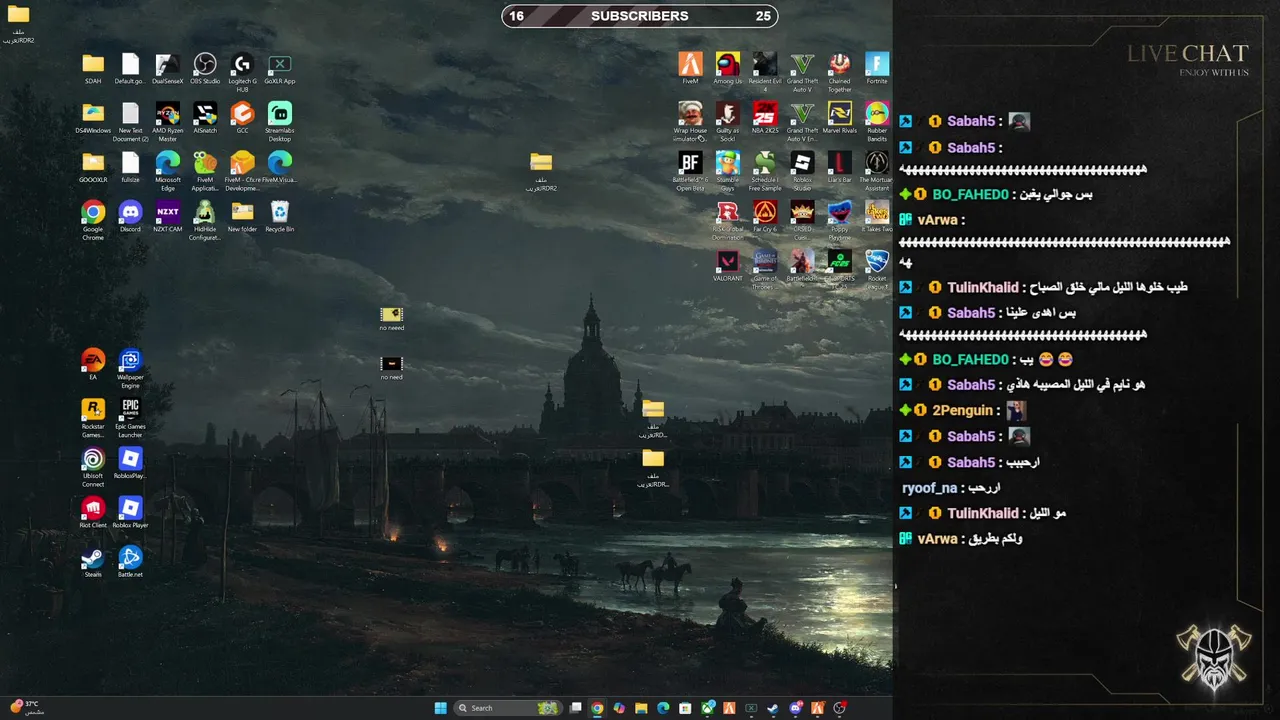
Task: Open the Xbox app in taskbar
Action: tap(708, 708)
